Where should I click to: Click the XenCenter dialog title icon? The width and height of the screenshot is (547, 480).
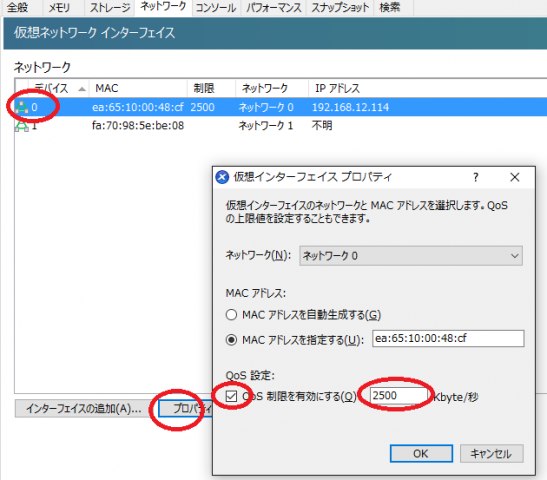click(x=222, y=177)
